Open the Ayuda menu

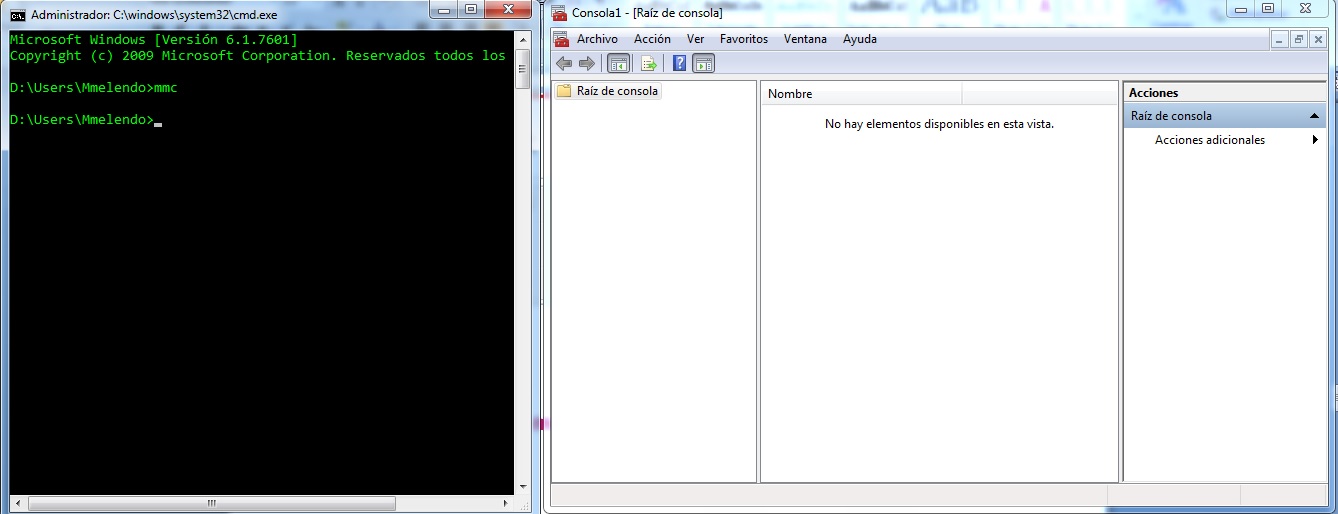coord(859,39)
